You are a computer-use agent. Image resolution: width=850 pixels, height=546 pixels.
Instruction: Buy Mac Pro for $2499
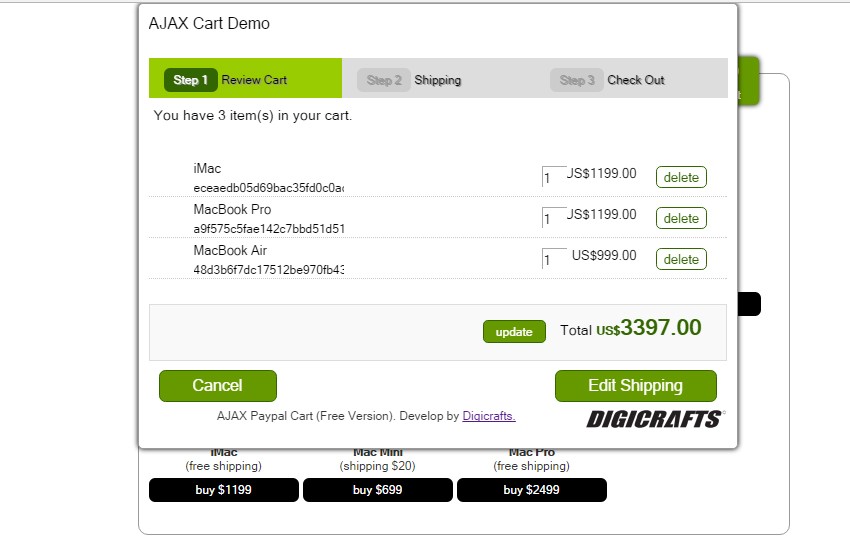pyautogui.click(x=531, y=490)
